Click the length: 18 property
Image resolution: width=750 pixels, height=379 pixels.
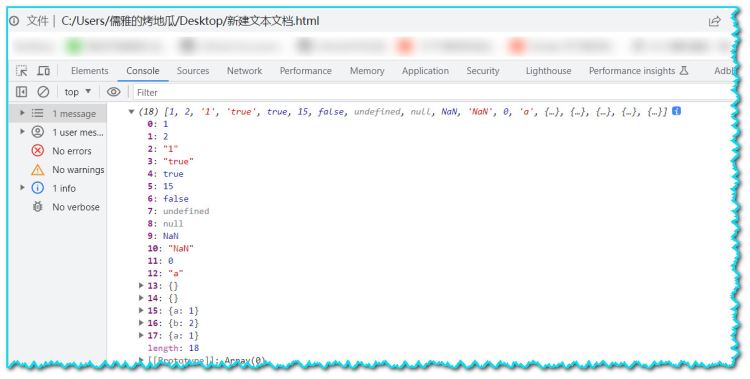click(x=173, y=348)
